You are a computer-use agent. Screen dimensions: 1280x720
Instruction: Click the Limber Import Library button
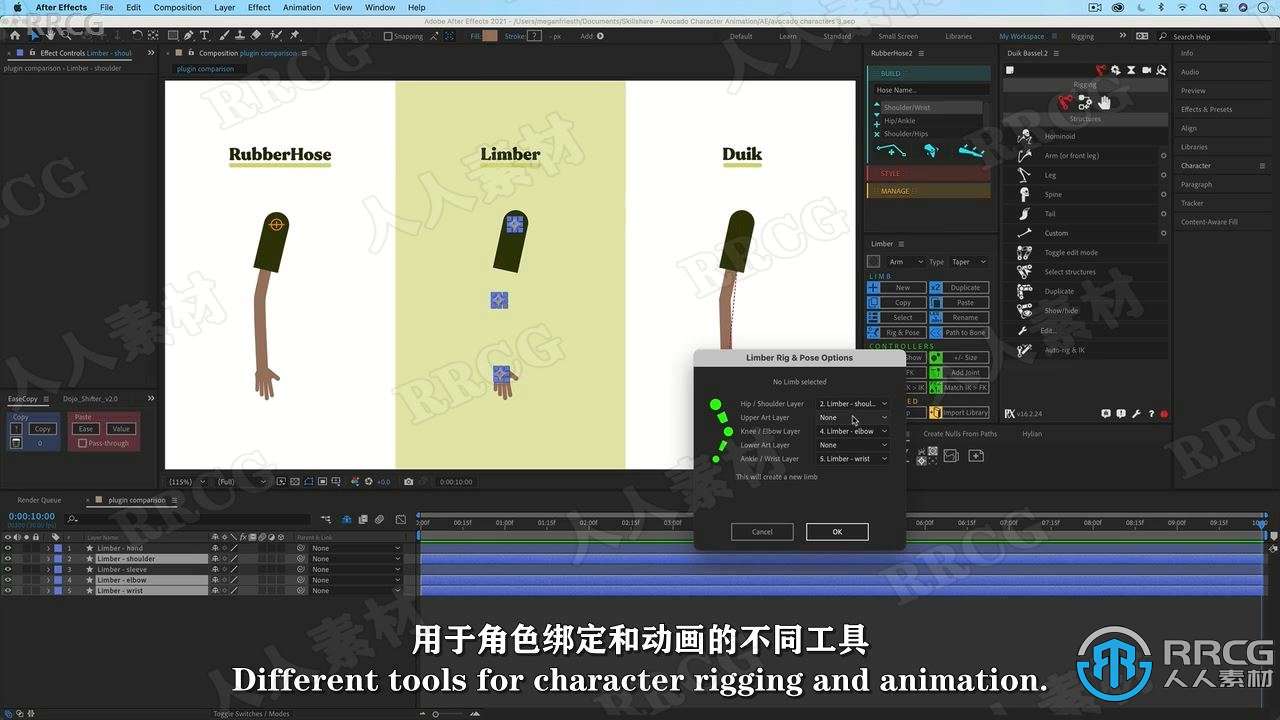959,412
